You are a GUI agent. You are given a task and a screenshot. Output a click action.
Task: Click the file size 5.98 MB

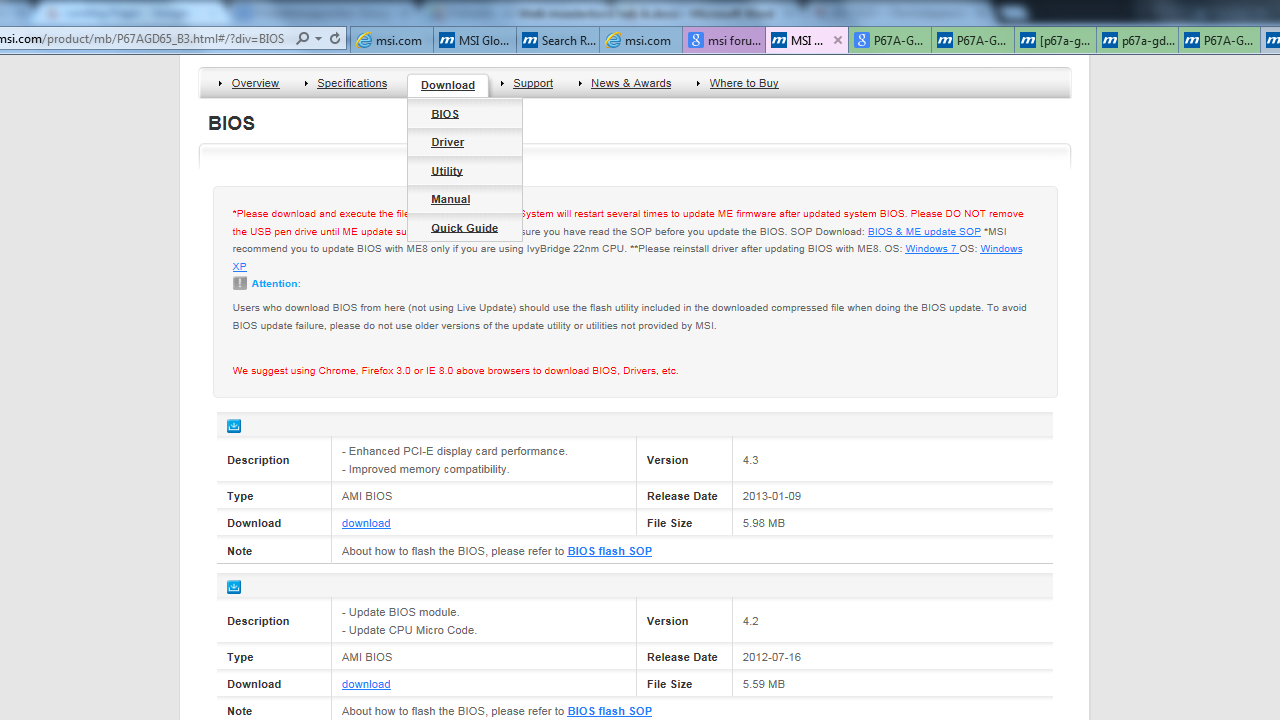(764, 523)
